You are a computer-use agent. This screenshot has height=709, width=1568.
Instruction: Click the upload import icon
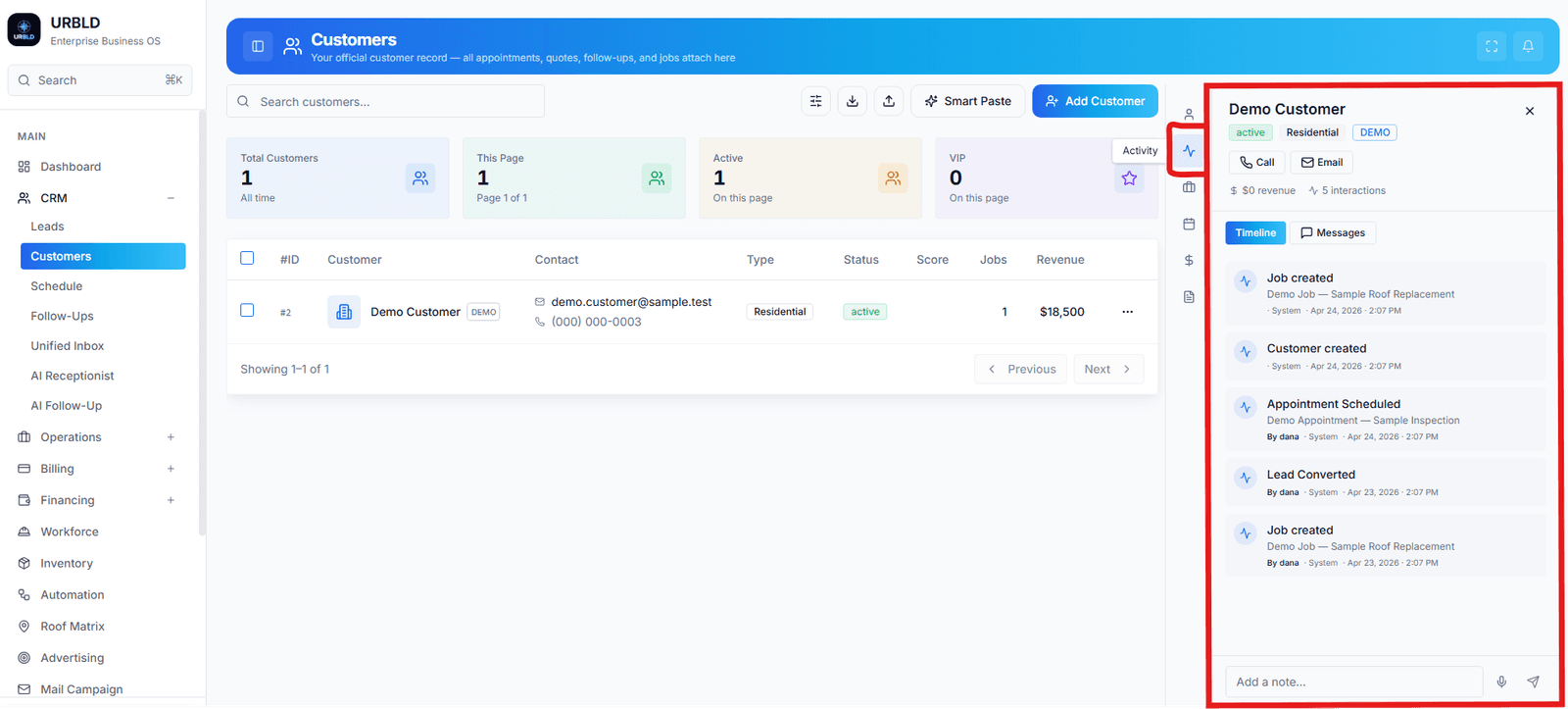click(x=889, y=101)
